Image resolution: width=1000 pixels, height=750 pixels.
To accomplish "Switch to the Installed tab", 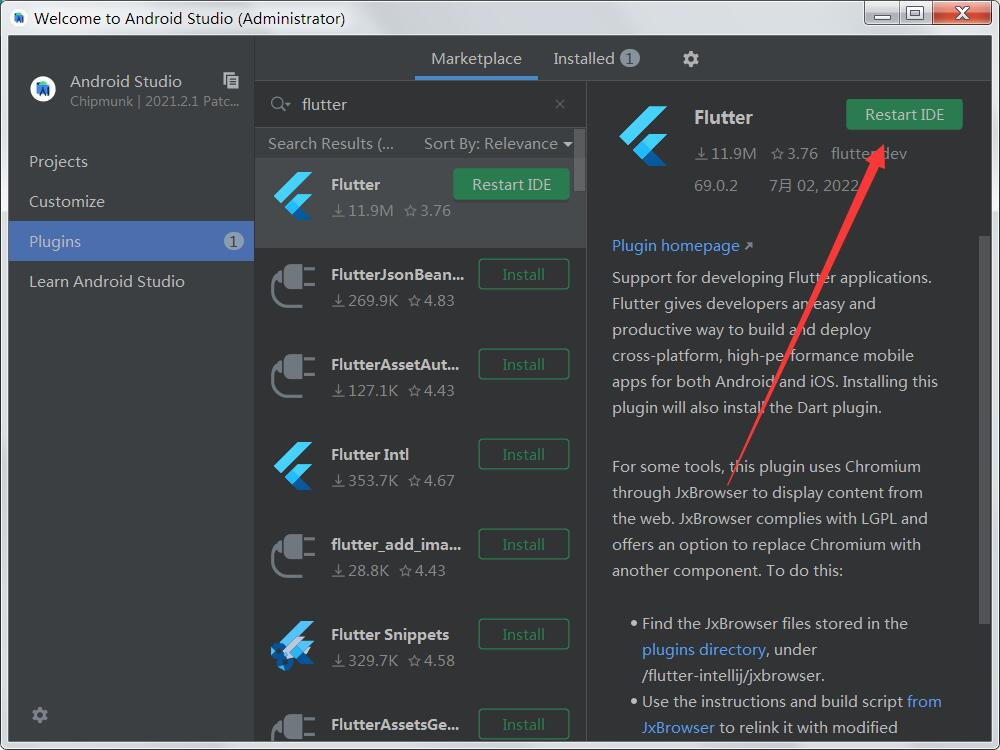I will click(x=596, y=59).
